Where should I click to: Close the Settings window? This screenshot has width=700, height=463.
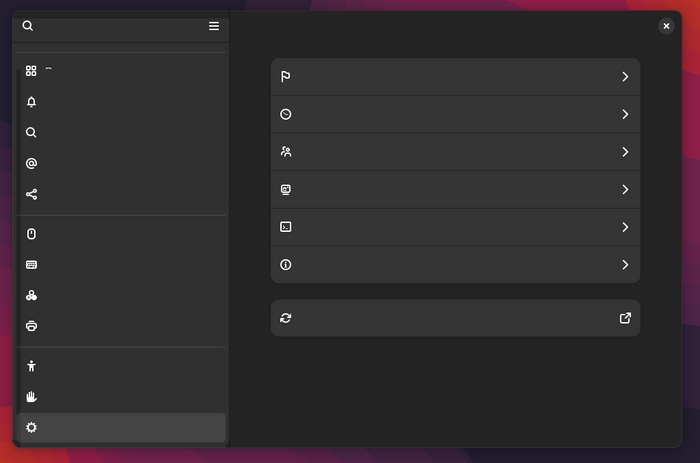(666, 26)
